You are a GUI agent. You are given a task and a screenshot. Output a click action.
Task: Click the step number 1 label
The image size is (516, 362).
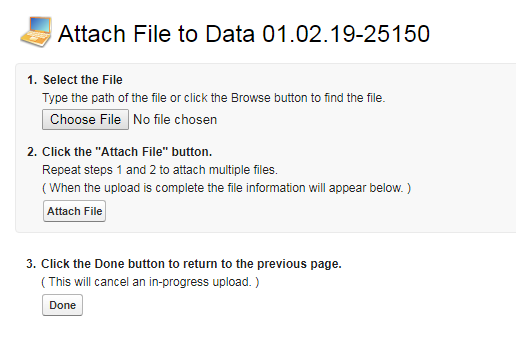point(32,80)
